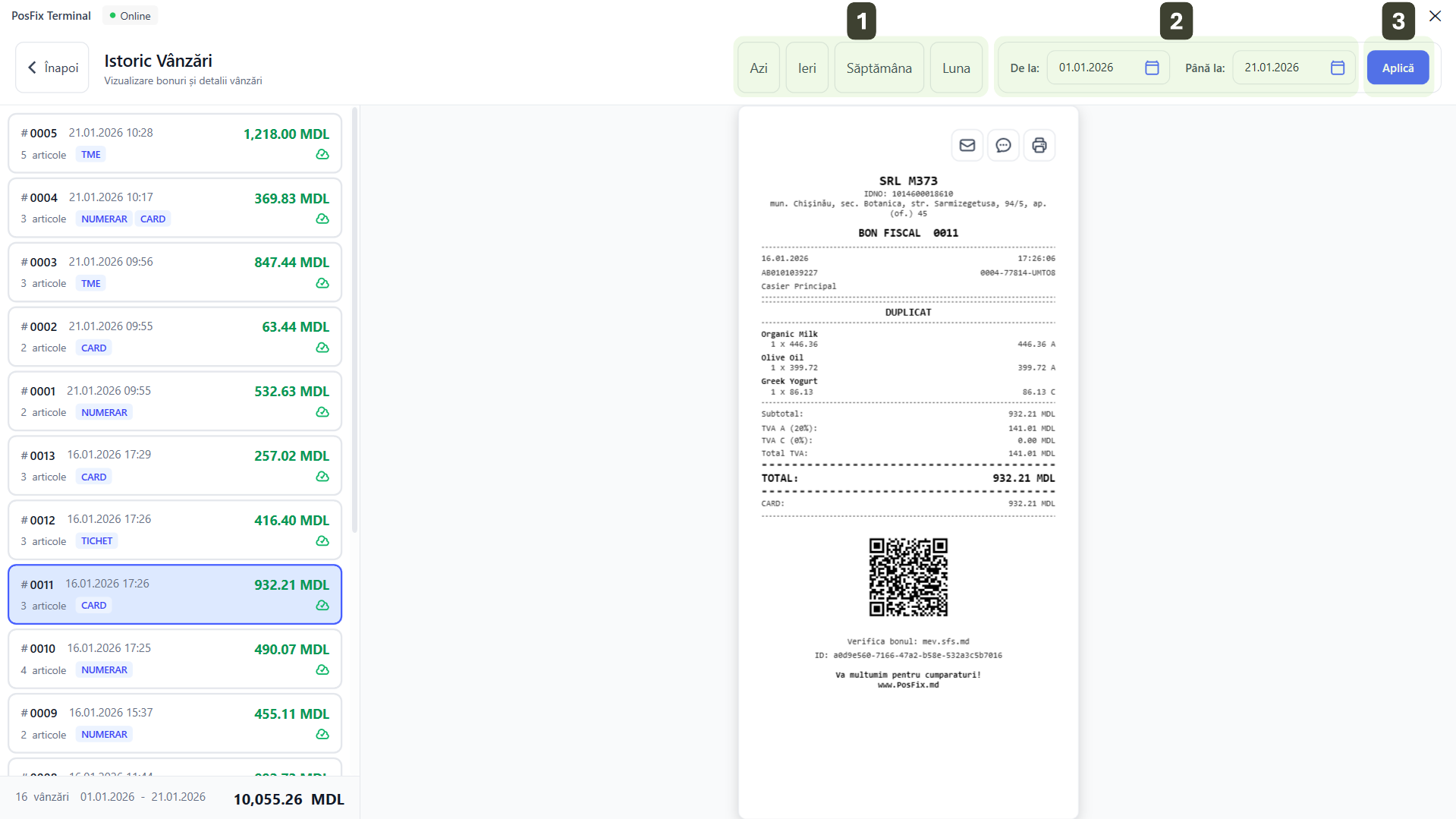This screenshot has width=1456, height=819.
Task: Click the sales list vertical scrollbar
Action: [x=354, y=319]
